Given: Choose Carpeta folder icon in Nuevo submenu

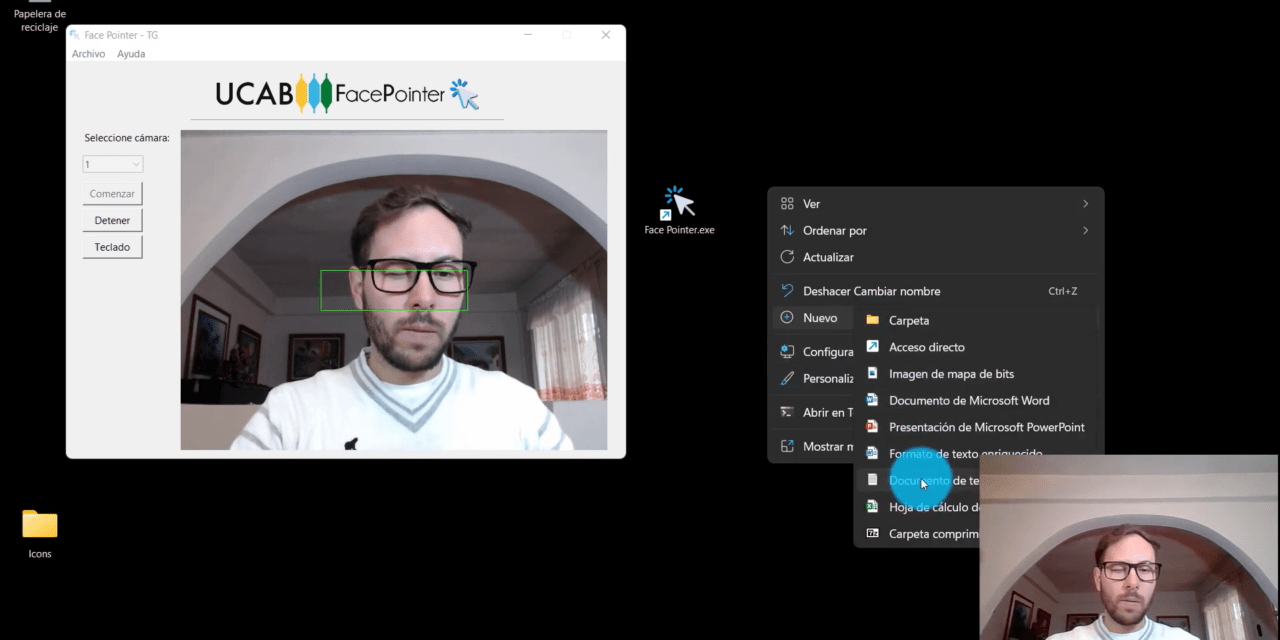Looking at the screenshot, I should pos(872,320).
